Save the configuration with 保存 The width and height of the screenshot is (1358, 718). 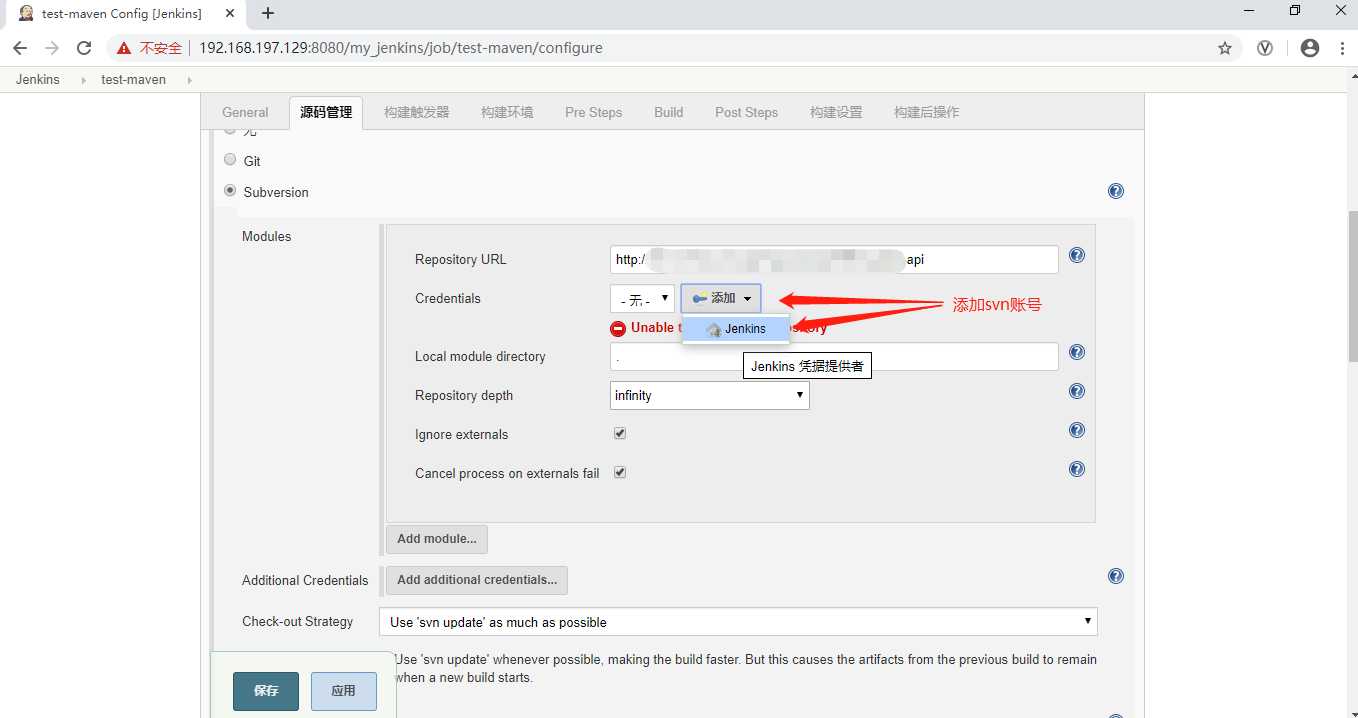tap(266, 691)
